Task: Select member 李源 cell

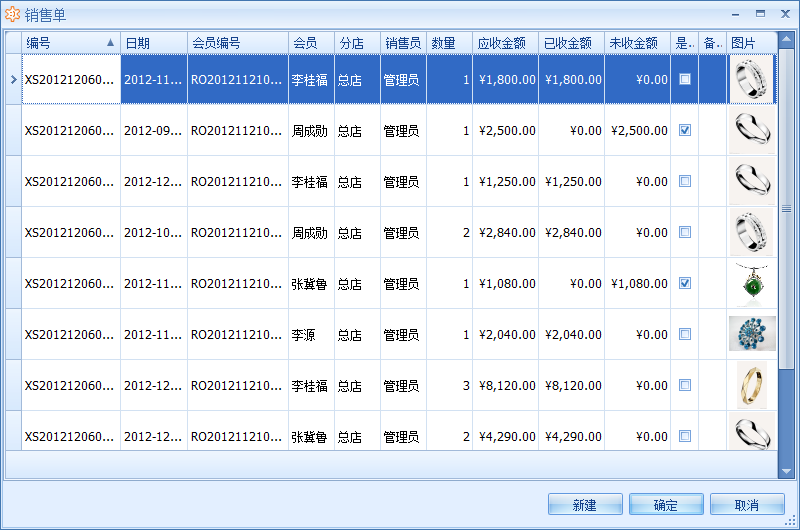Action: pyautogui.click(x=311, y=334)
